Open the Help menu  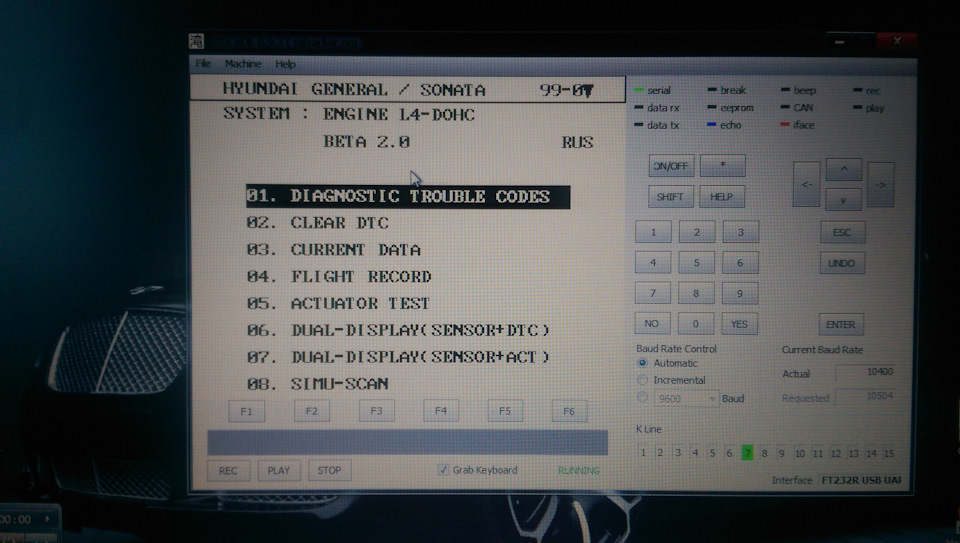(285, 64)
